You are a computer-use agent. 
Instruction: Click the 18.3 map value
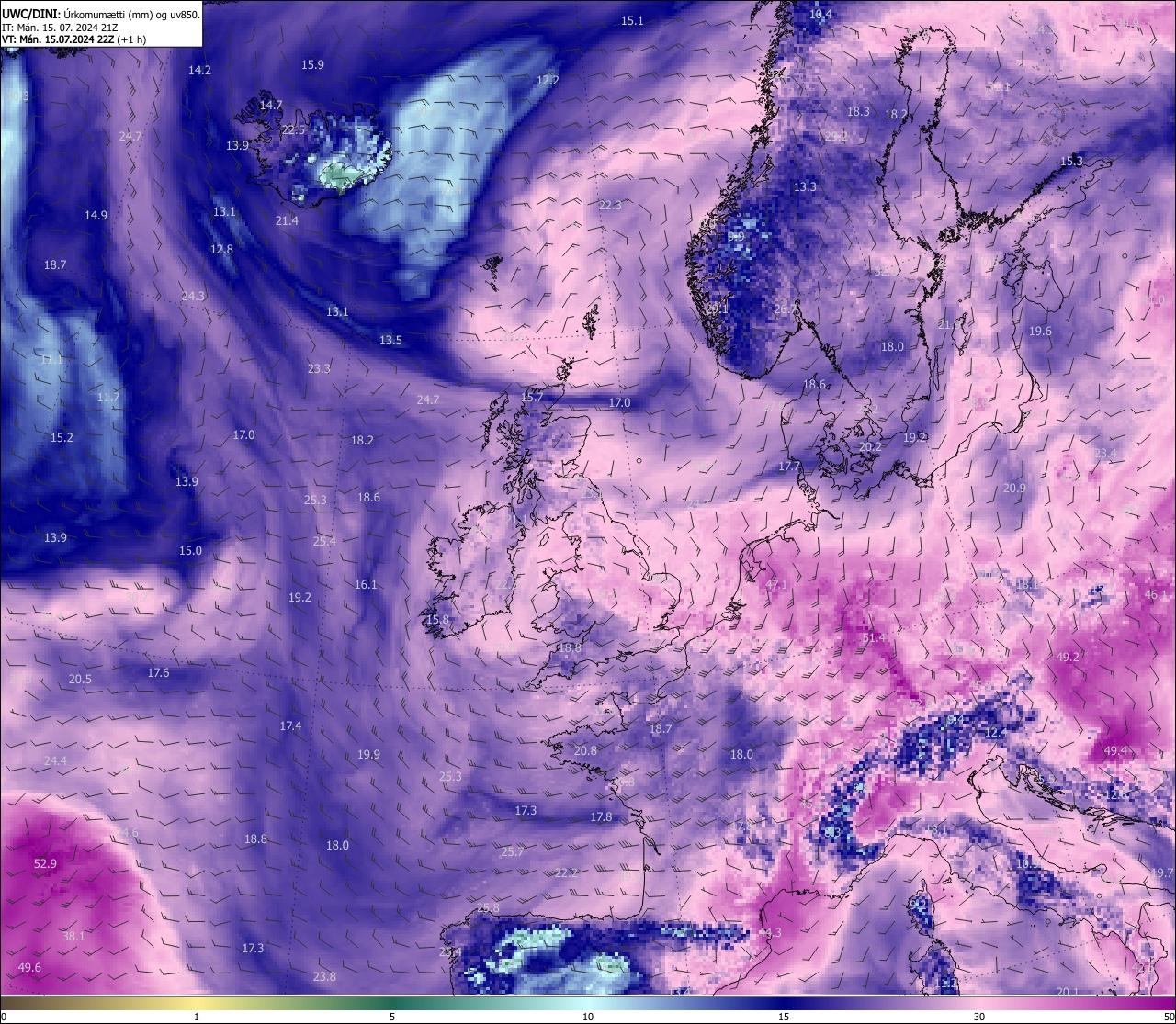tap(858, 111)
